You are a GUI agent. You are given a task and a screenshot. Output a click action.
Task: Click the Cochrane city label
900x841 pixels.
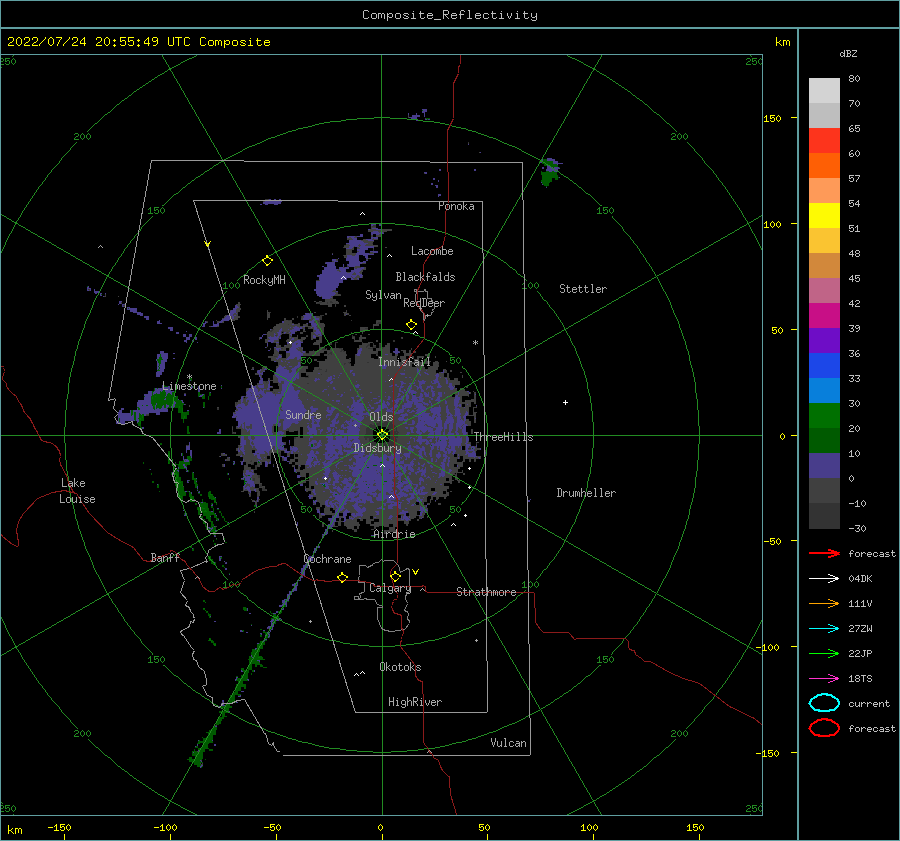pyautogui.click(x=327, y=559)
